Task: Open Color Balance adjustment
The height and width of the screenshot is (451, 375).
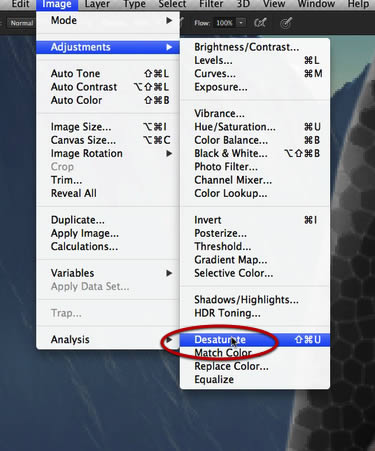Action: pos(255,140)
